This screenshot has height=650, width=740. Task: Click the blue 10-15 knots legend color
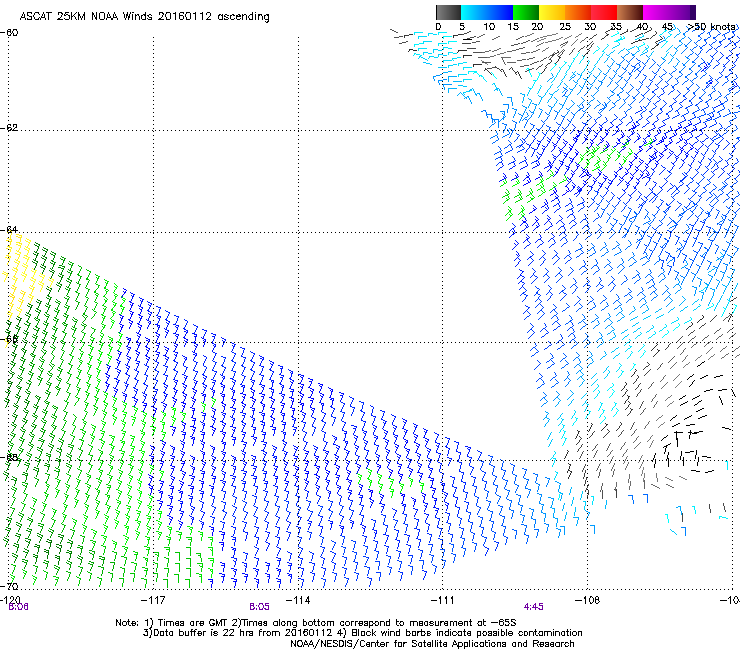click(x=500, y=12)
